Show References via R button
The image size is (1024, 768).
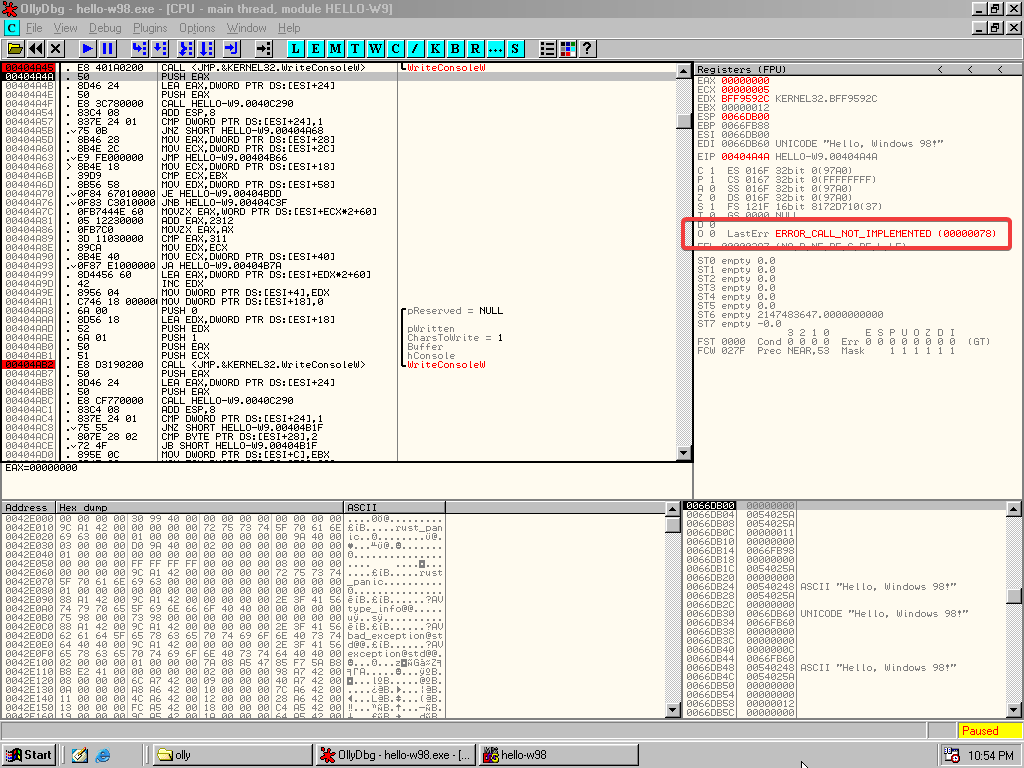[x=475, y=49]
